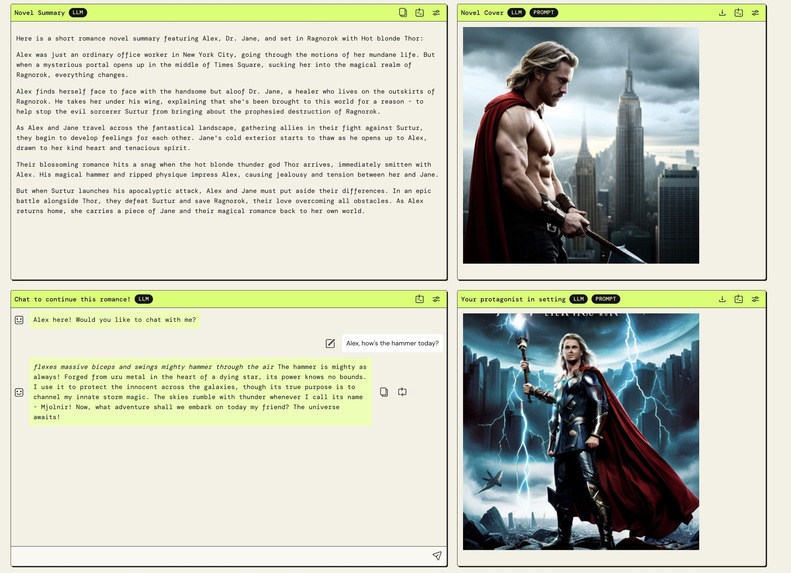
Task: Click the PROMPT badge on Novel Cover
Action: click(543, 13)
